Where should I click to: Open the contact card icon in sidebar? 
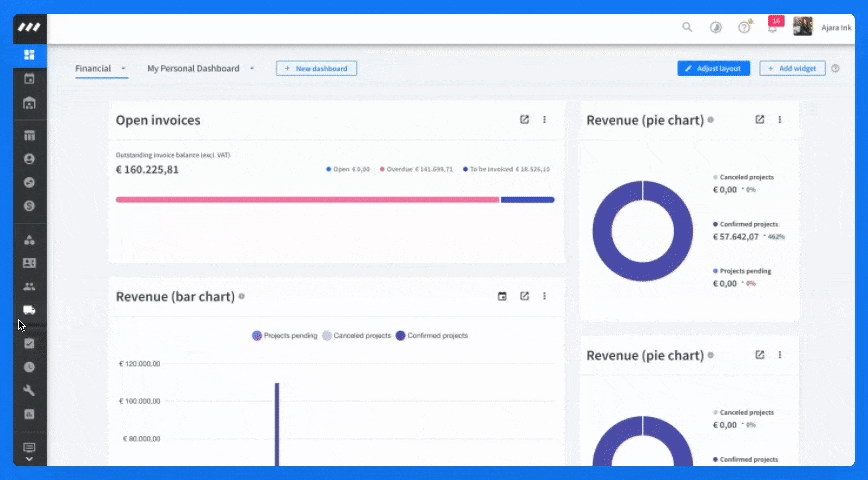pos(29,263)
